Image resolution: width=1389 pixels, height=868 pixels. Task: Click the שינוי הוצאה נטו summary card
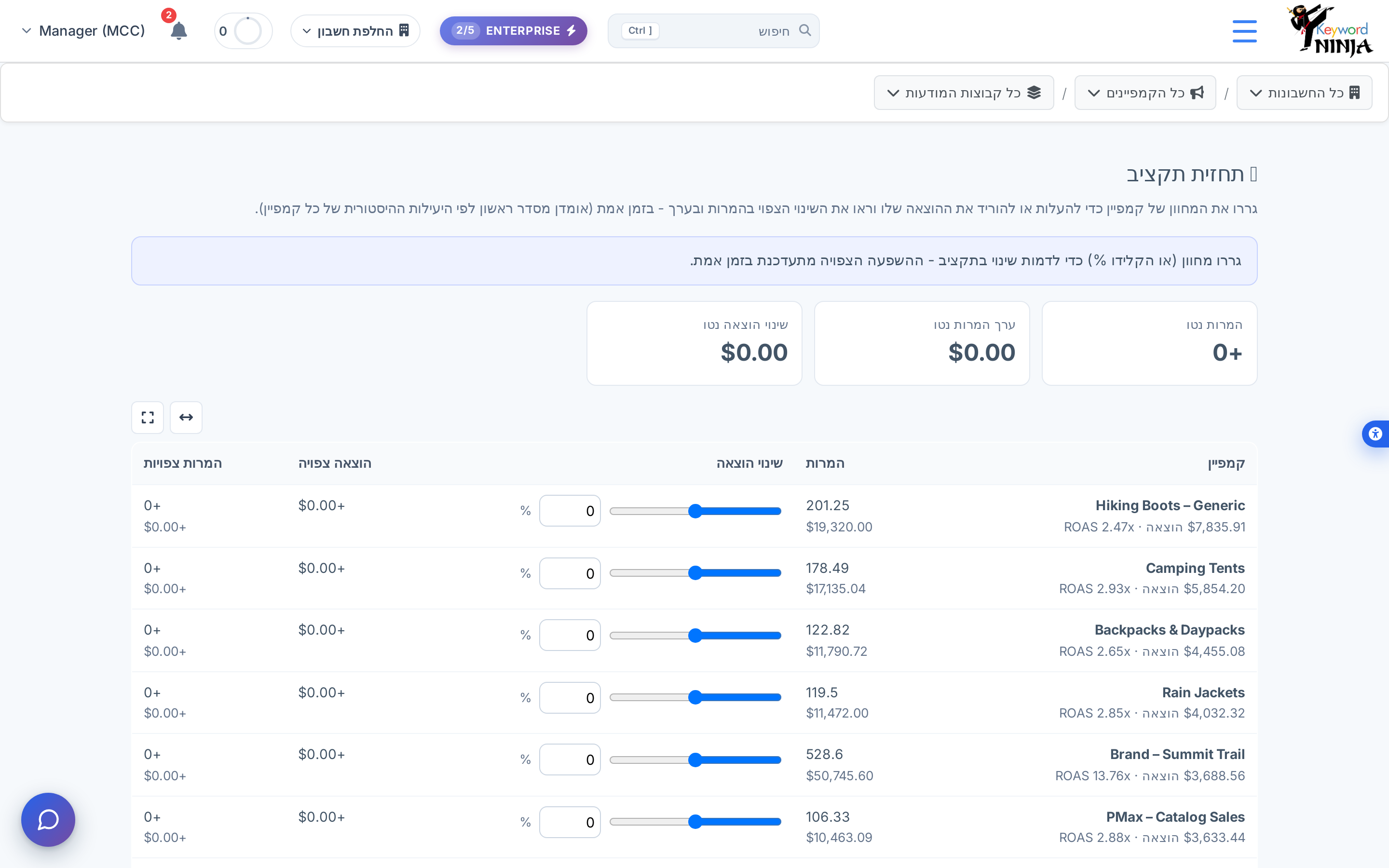(x=694, y=343)
